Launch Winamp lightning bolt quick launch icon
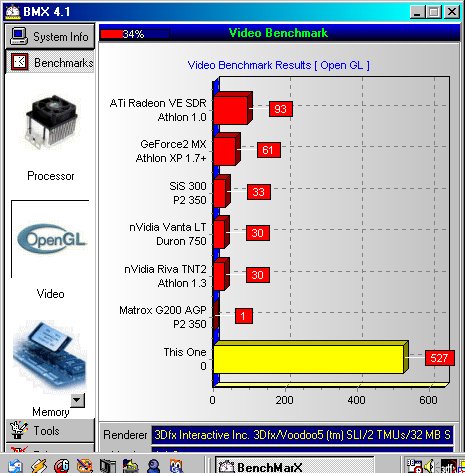This screenshot has height=473, width=465. (x=39, y=465)
